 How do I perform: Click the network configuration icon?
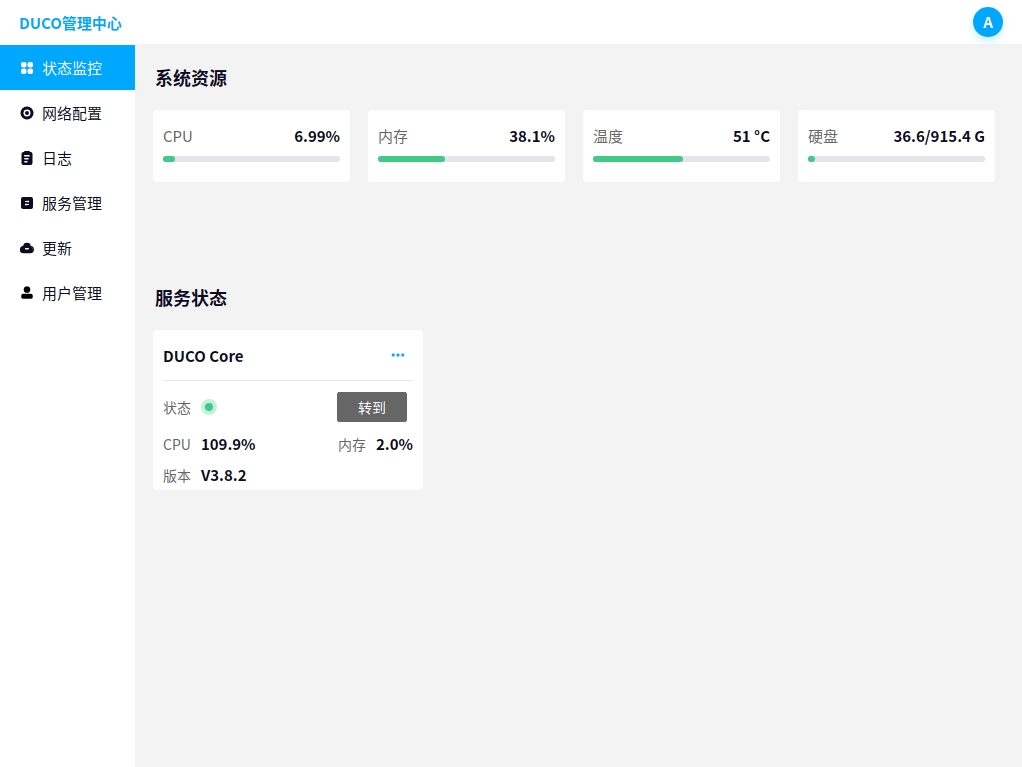(27, 113)
